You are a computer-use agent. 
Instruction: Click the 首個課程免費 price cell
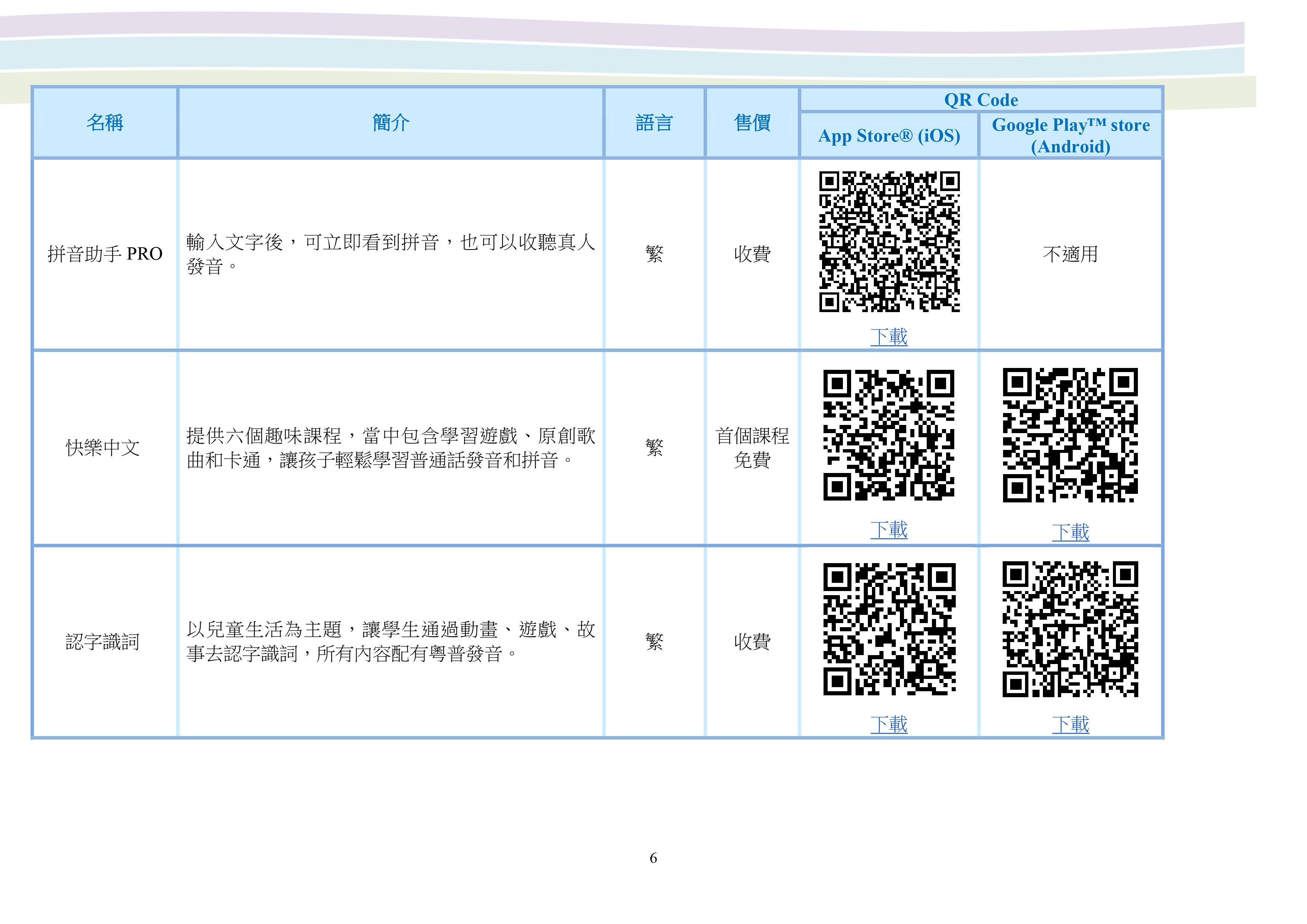[752, 448]
